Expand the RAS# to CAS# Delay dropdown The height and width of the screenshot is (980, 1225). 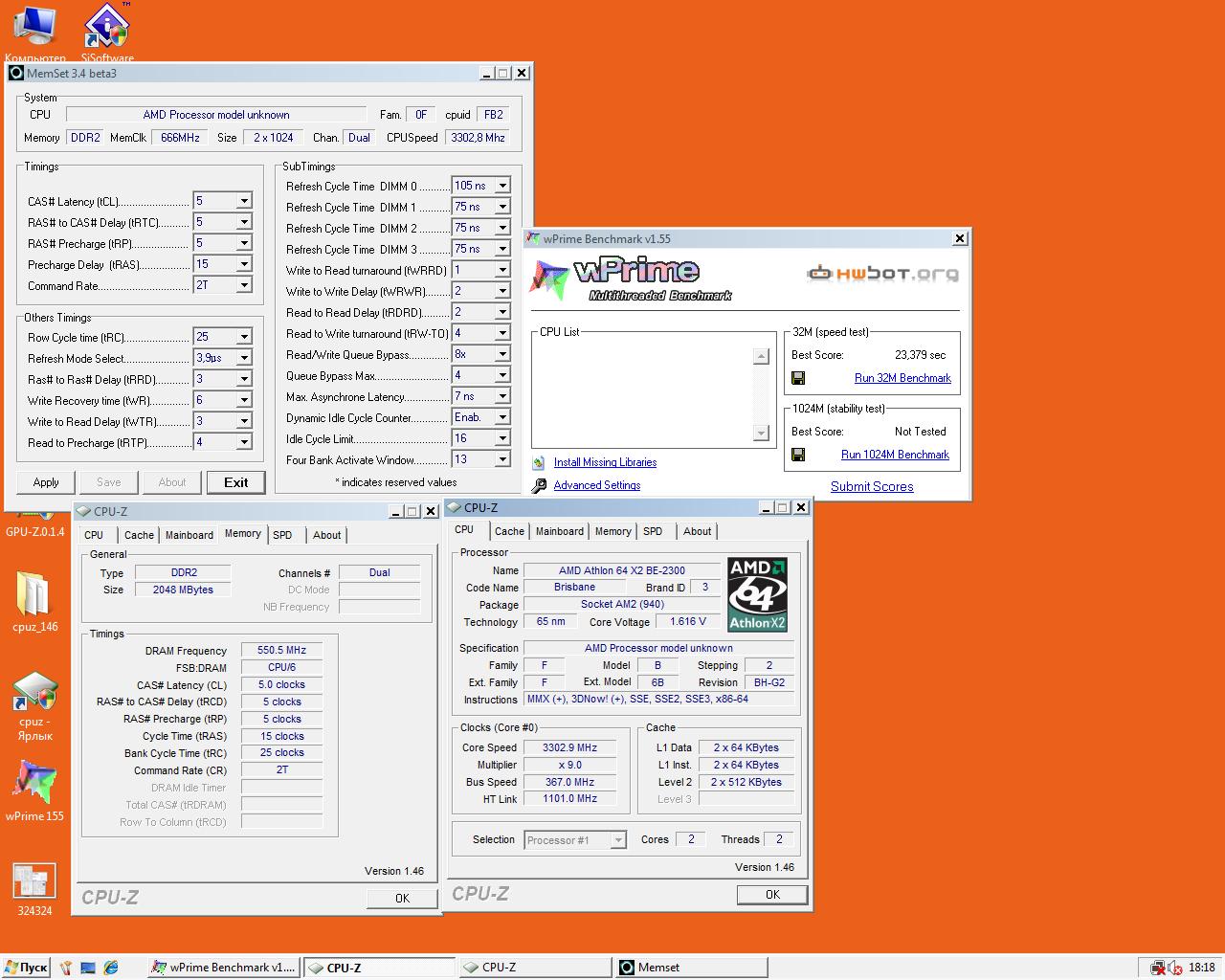click(x=244, y=222)
